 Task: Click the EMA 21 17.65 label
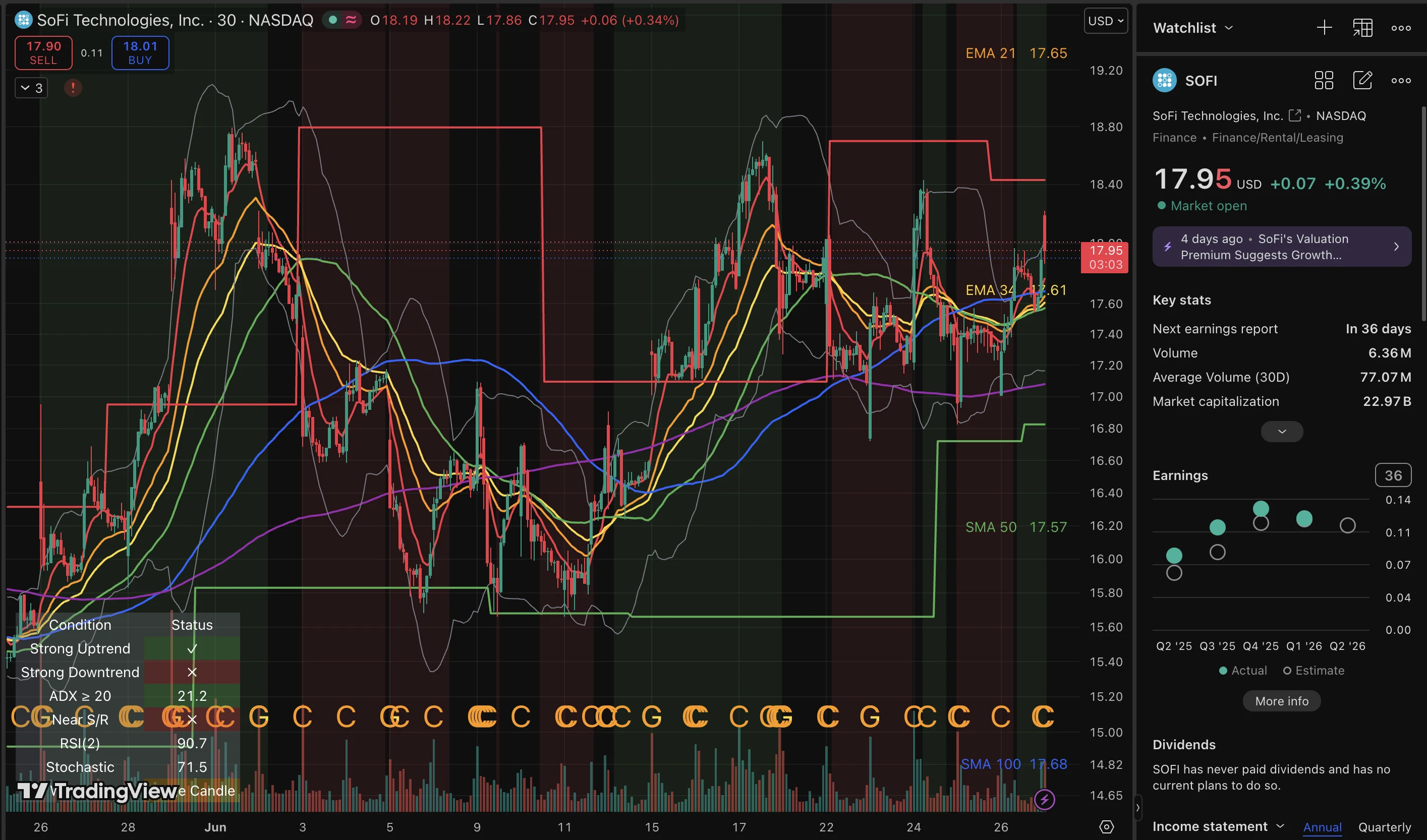(x=1016, y=53)
